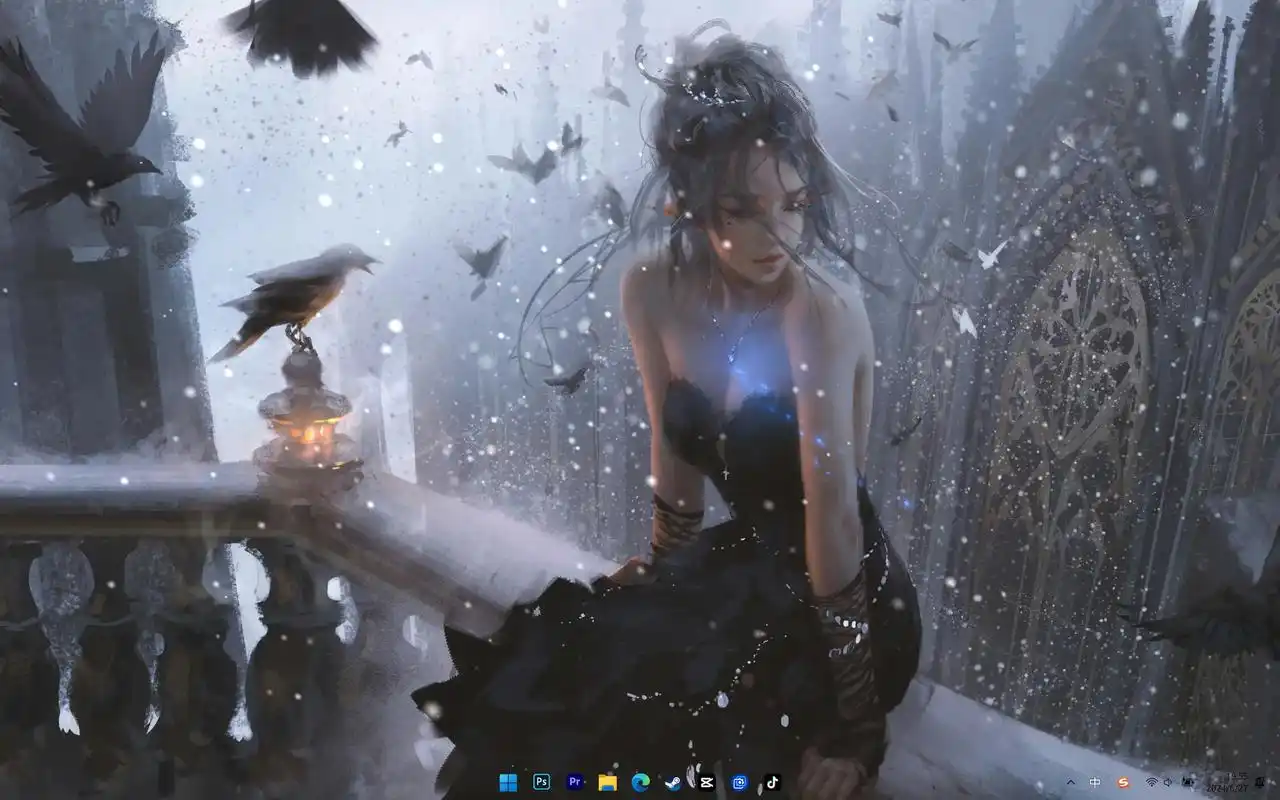The height and width of the screenshot is (800, 1280).
Task: Open Wi-Fi quick settings from the tray
Action: click(1151, 783)
